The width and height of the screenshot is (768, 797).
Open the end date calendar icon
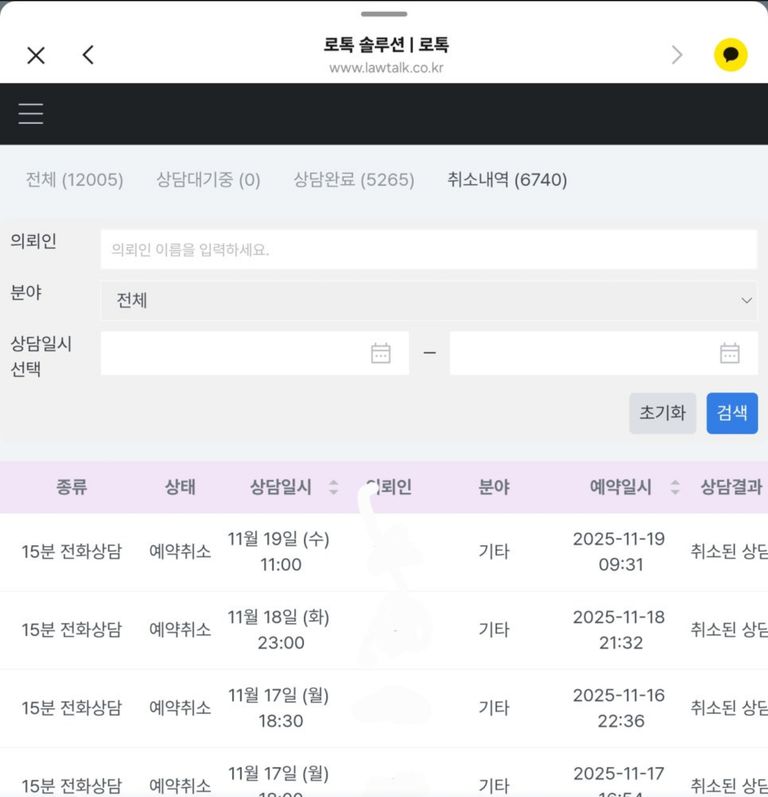(x=730, y=353)
